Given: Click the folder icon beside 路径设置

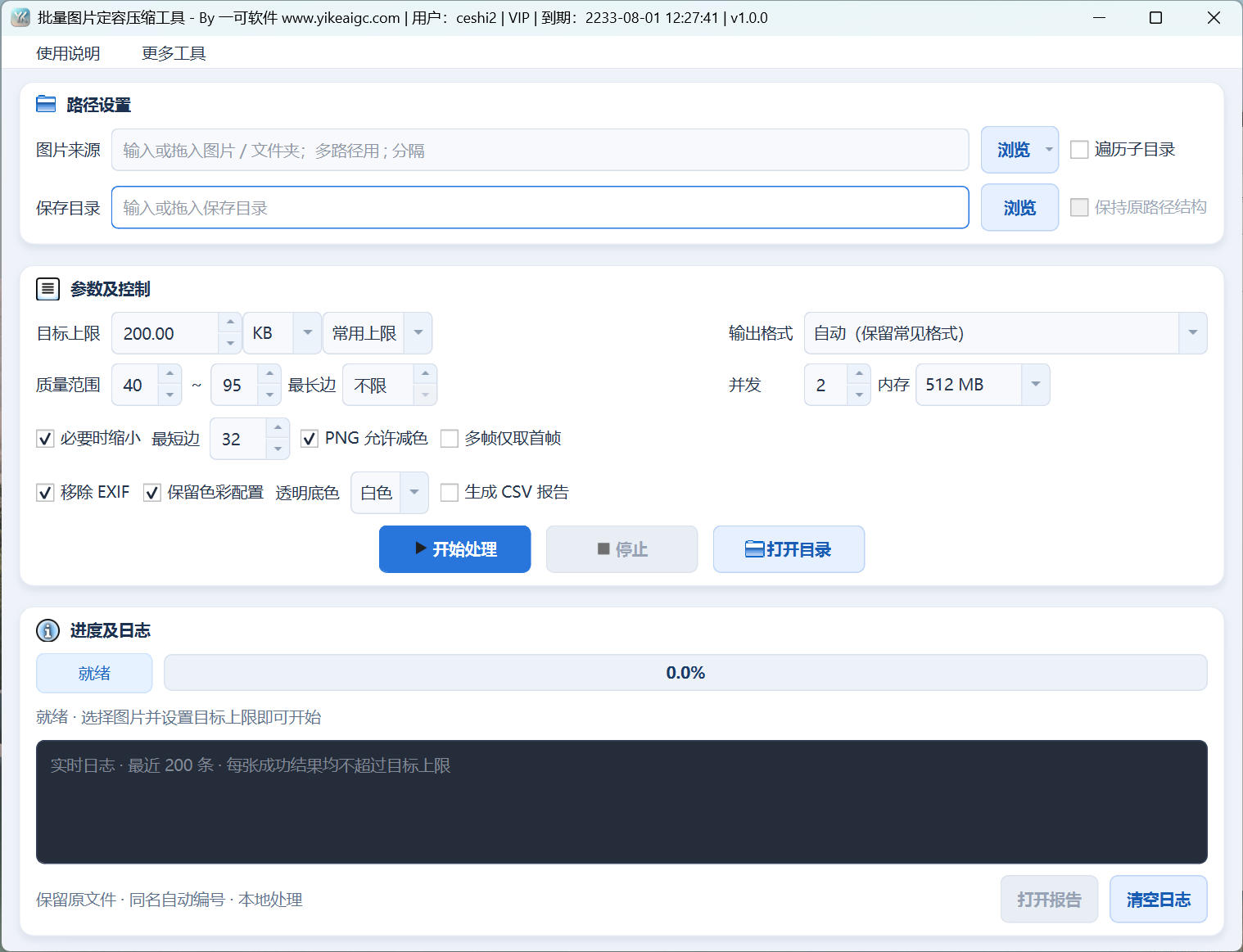Looking at the screenshot, I should pyautogui.click(x=46, y=104).
